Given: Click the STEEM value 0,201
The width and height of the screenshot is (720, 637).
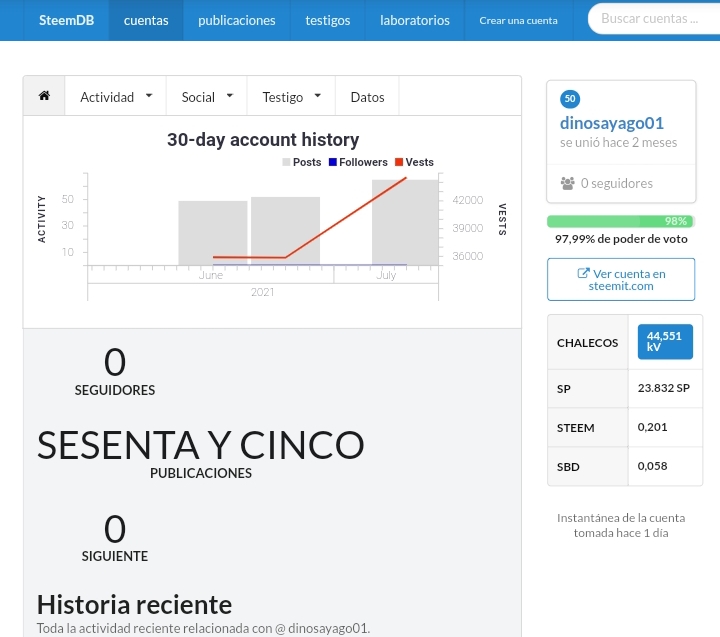Looking at the screenshot, I should click(652, 427).
